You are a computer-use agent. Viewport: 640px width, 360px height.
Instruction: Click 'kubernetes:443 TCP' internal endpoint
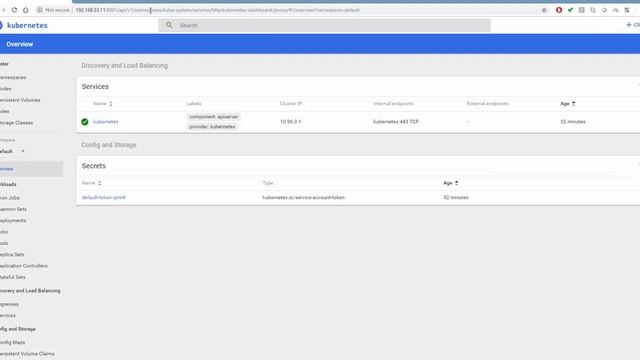396,122
